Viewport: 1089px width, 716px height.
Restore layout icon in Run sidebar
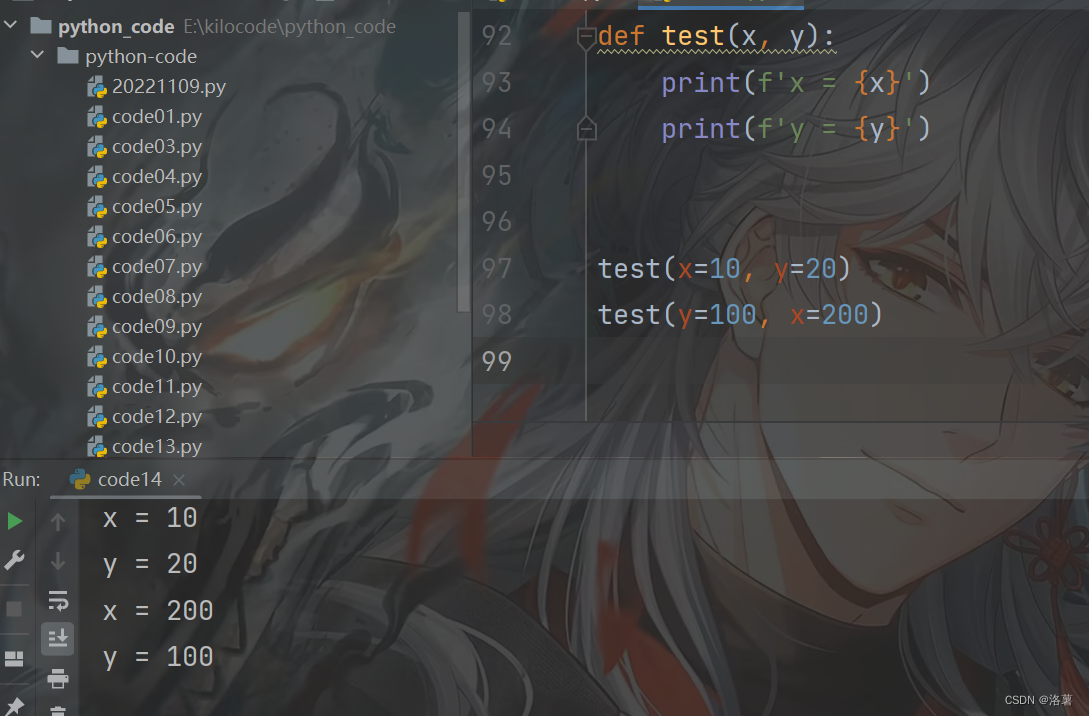pos(14,658)
